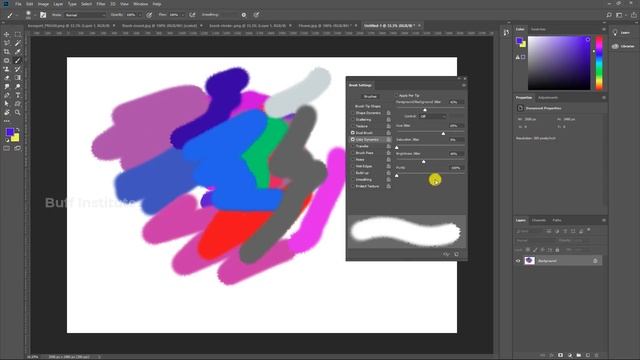Create a new brush preset
Screen dimensions: 640x360
pyautogui.click(x=456, y=254)
